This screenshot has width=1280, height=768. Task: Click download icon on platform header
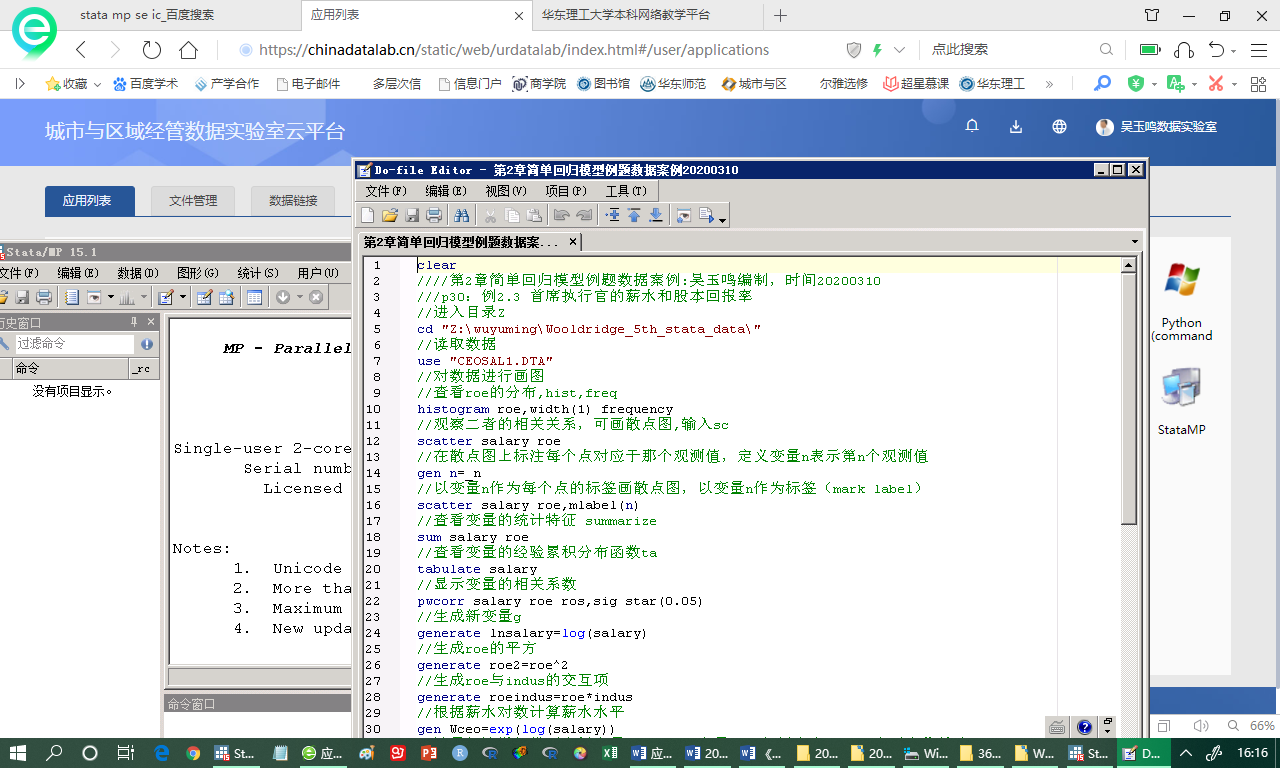1016,126
